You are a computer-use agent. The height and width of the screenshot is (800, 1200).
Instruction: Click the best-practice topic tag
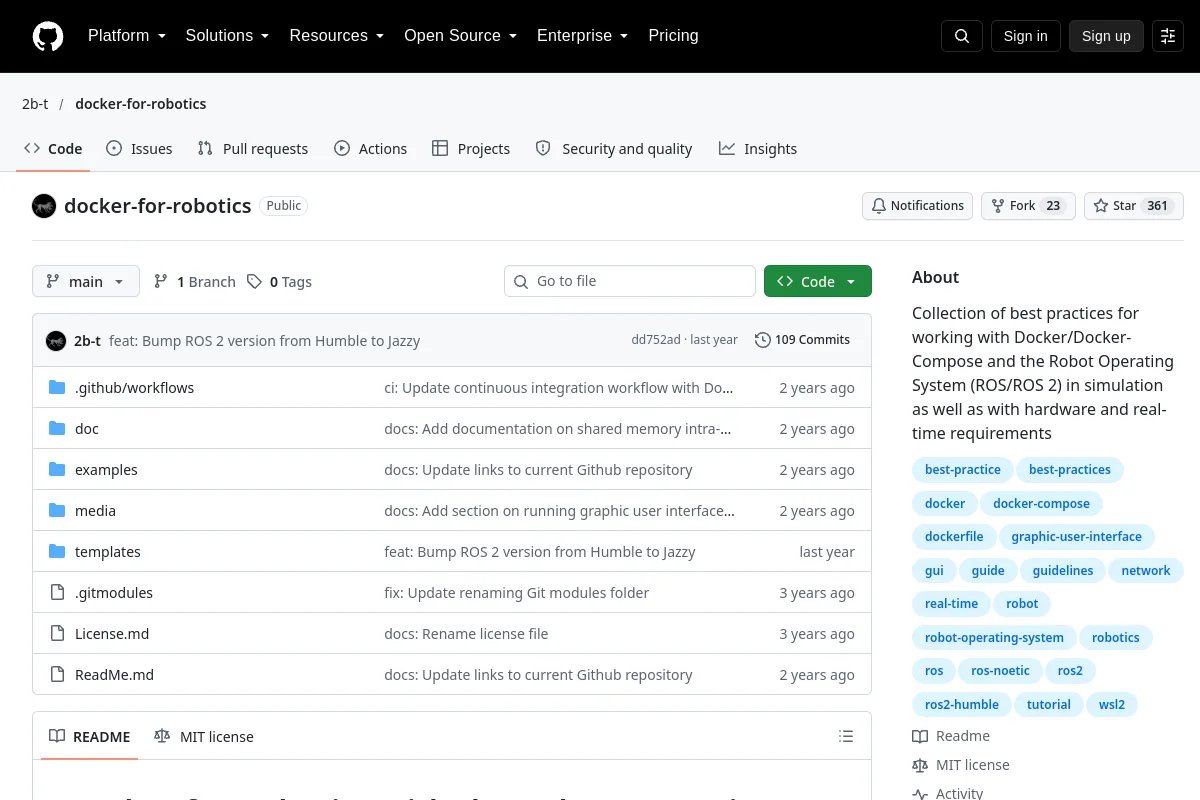963,470
